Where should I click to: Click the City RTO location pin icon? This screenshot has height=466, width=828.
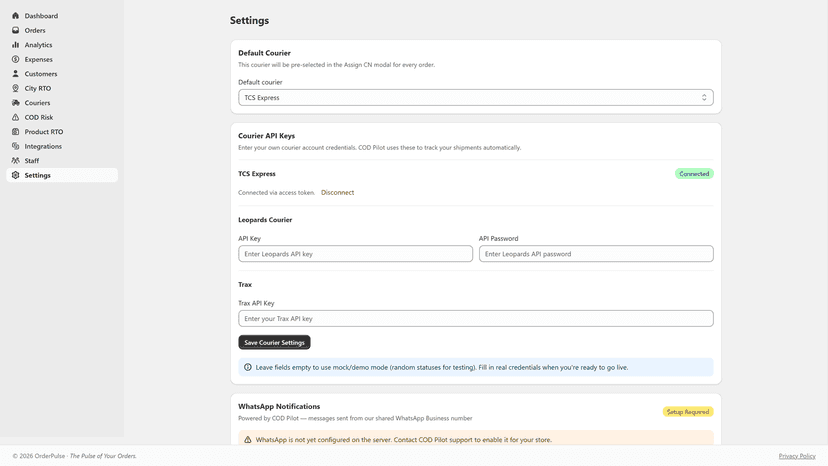pos(15,88)
